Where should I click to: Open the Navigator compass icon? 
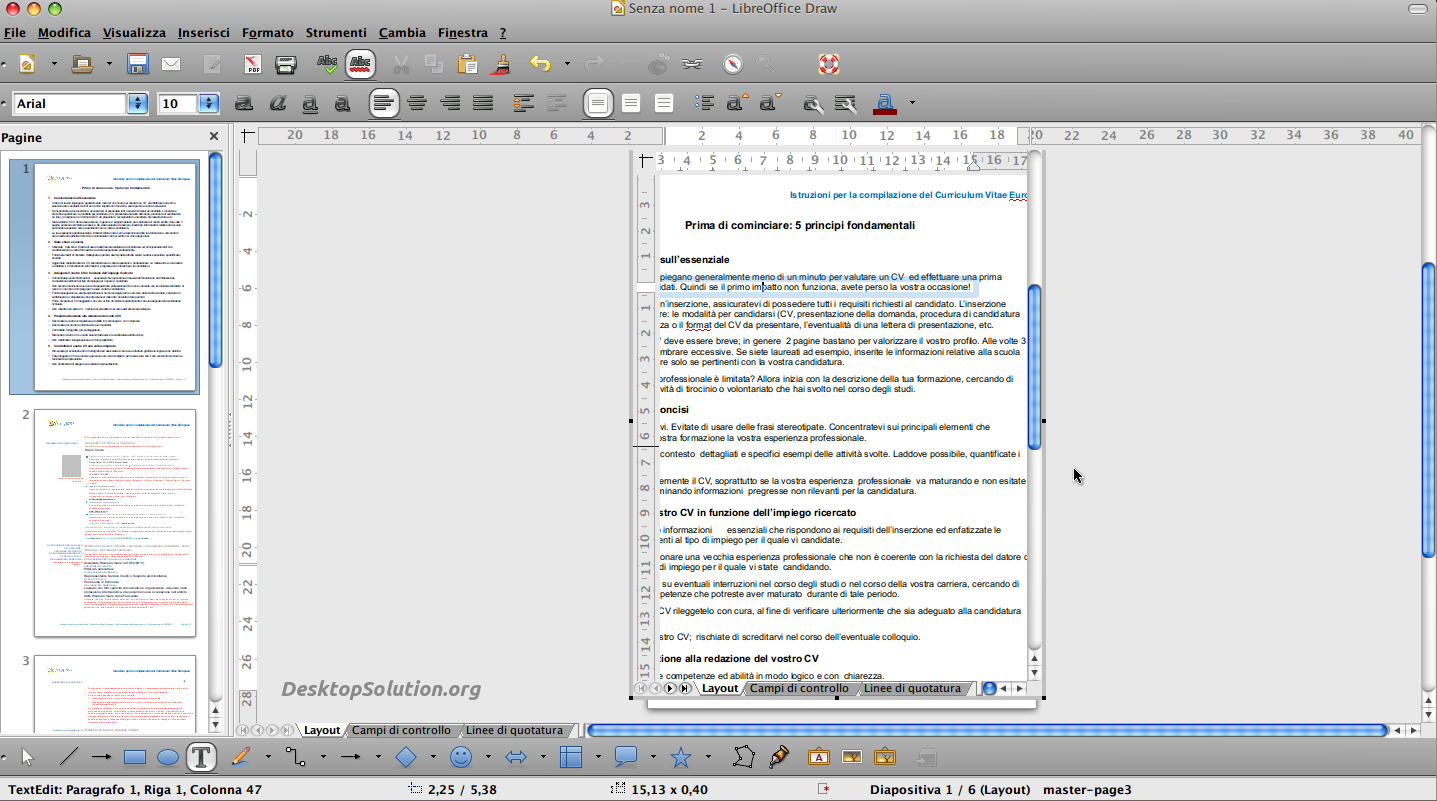click(x=734, y=65)
